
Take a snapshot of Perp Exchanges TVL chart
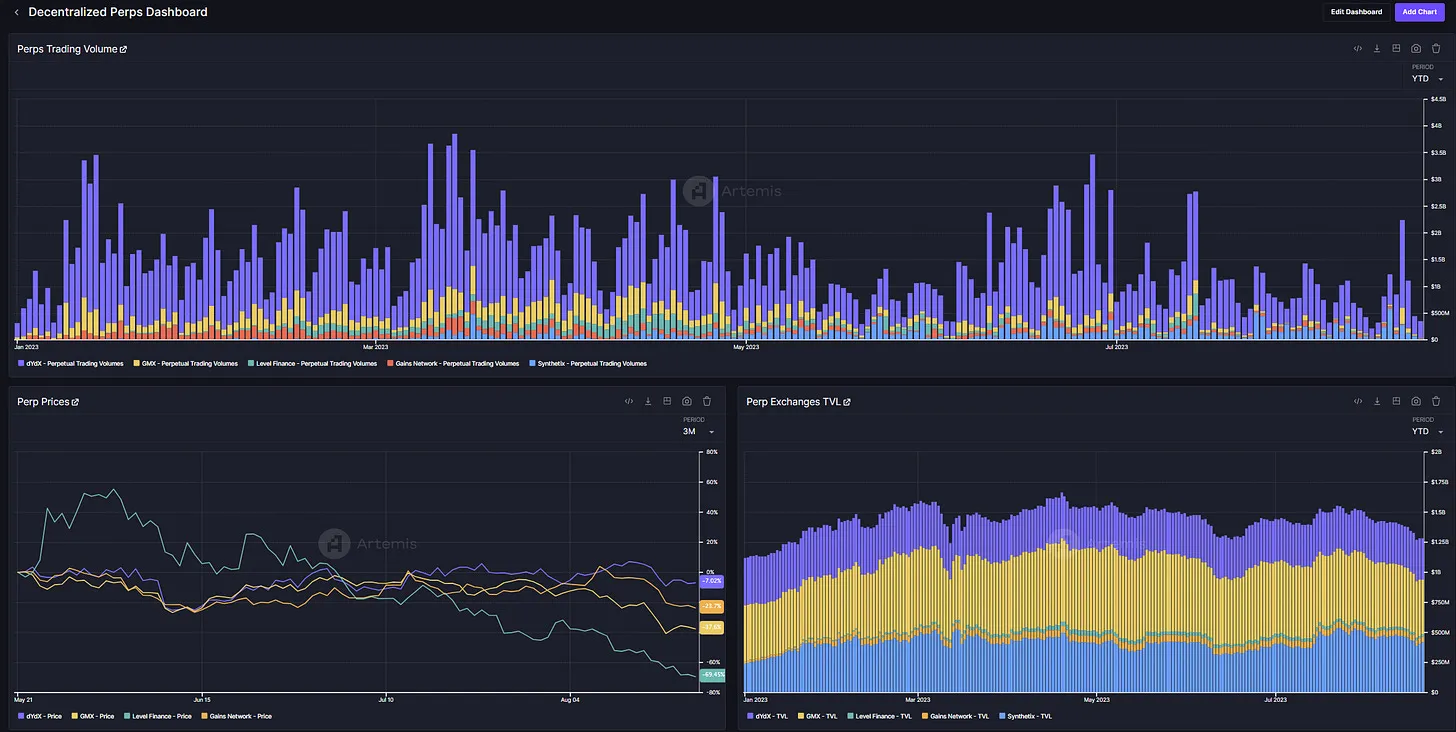point(1416,401)
